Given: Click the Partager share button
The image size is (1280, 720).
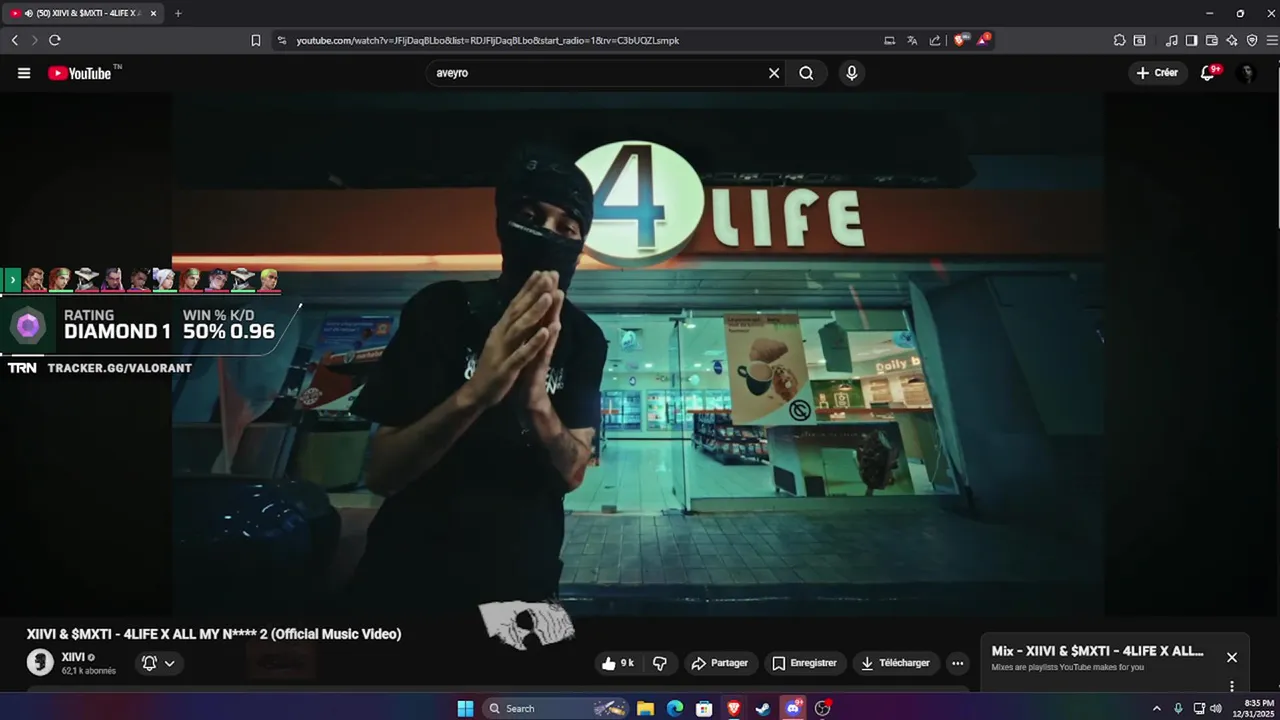Looking at the screenshot, I should tap(720, 663).
